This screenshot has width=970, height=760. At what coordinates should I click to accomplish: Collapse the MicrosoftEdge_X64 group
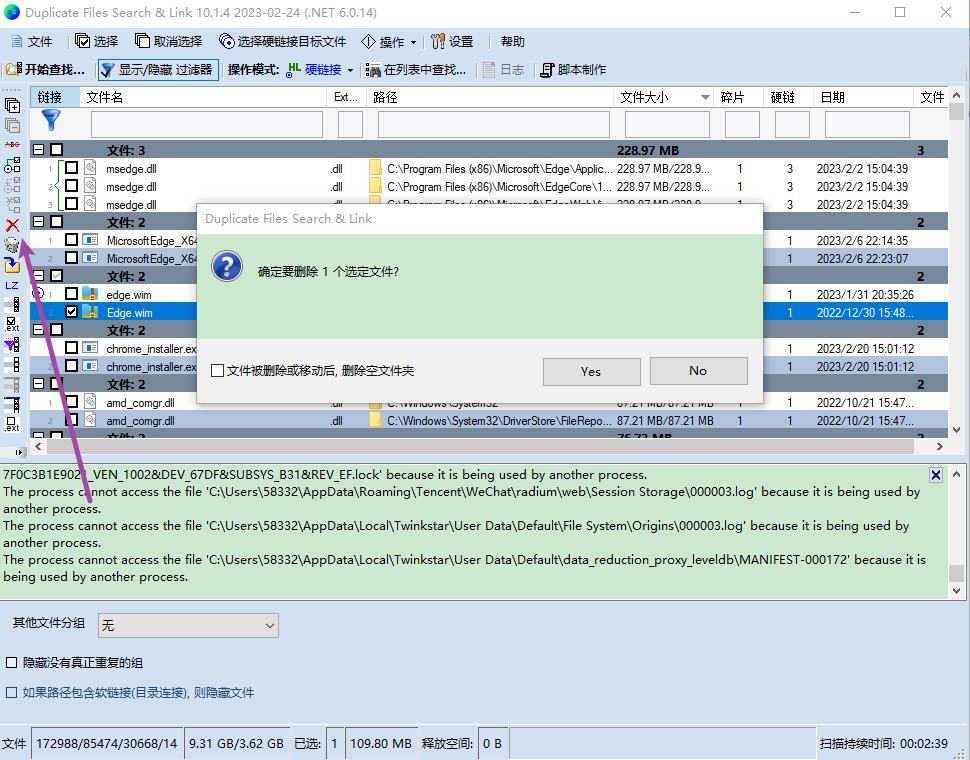point(38,221)
